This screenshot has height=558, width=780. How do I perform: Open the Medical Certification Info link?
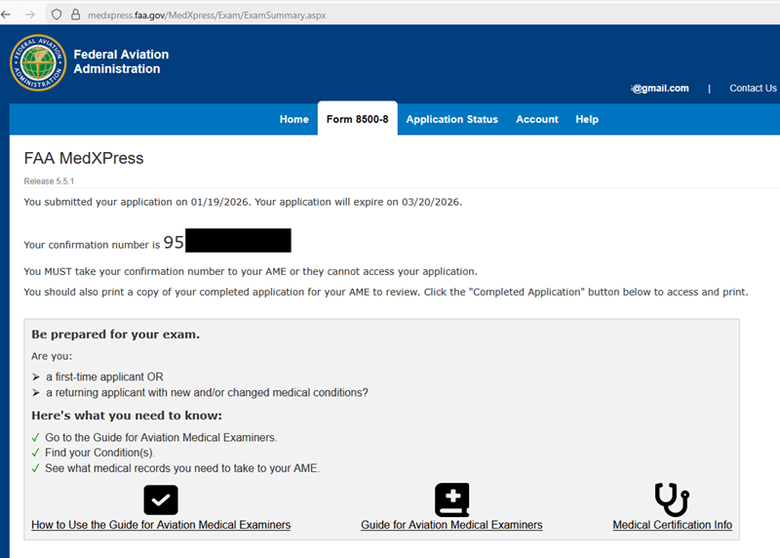tap(672, 525)
